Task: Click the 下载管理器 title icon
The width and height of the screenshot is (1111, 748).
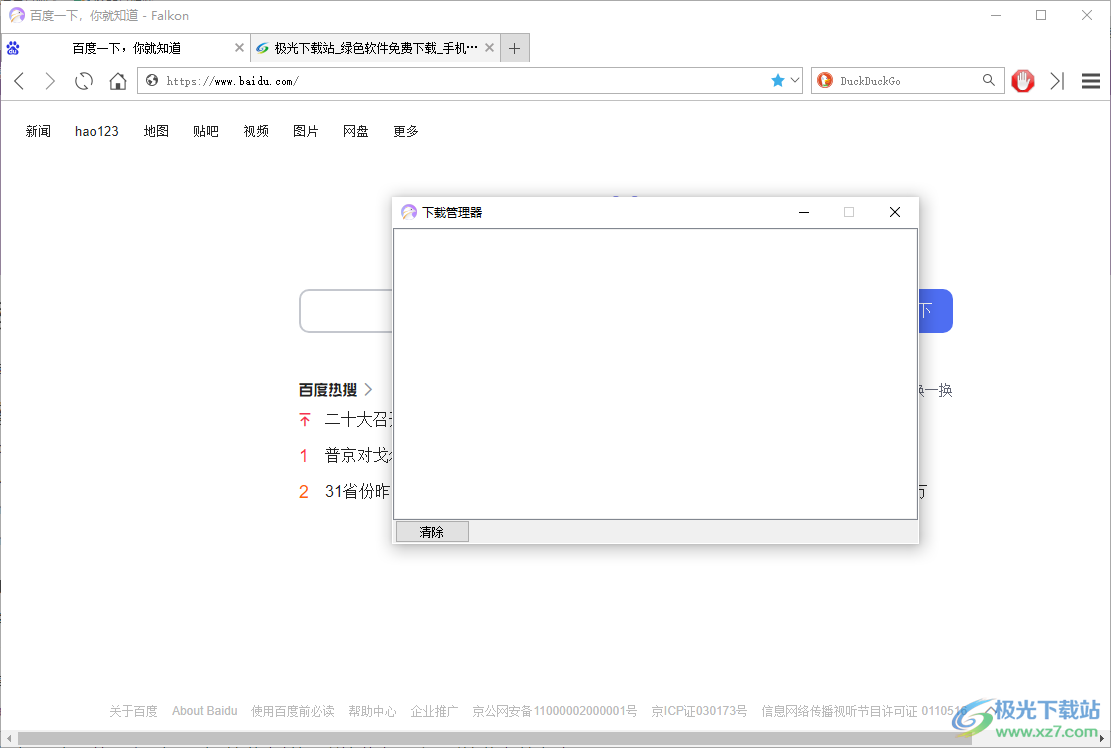Action: coord(409,212)
